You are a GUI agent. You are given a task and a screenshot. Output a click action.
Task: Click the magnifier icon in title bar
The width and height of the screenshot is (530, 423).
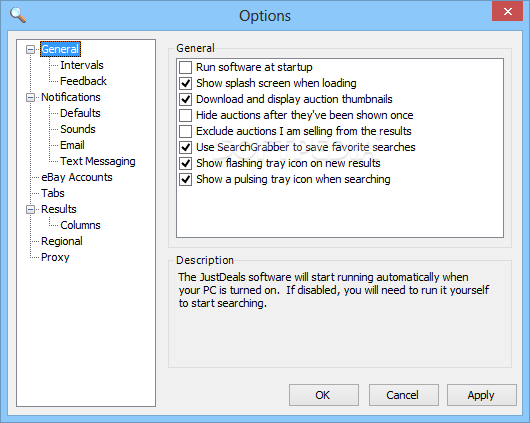(x=18, y=15)
